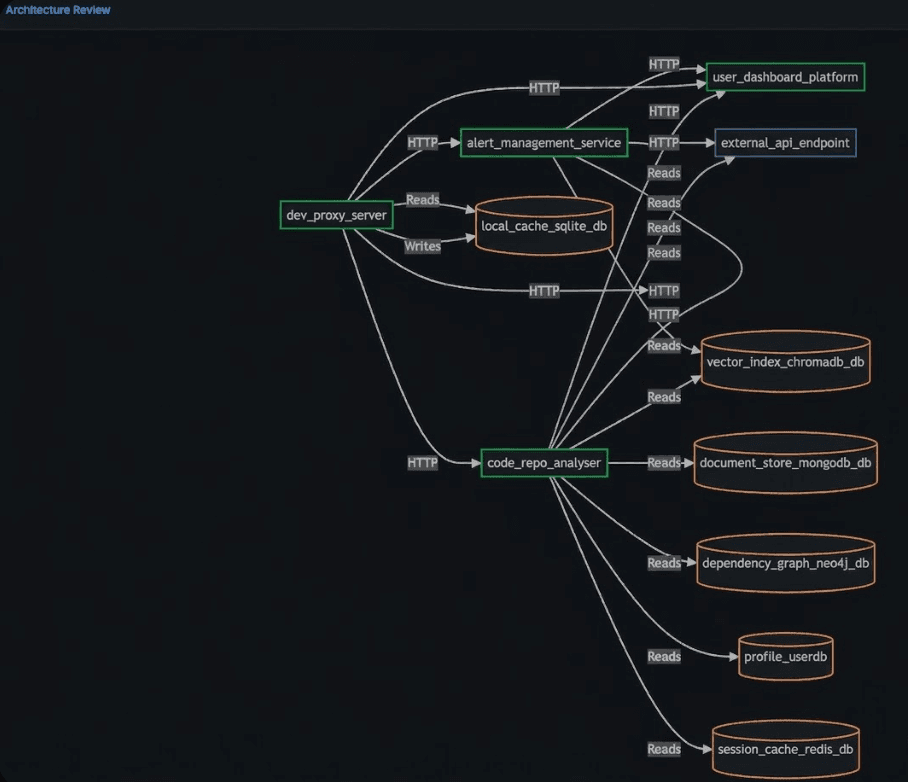
Task: Click the user_dashboard_platform node
Action: (785, 77)
